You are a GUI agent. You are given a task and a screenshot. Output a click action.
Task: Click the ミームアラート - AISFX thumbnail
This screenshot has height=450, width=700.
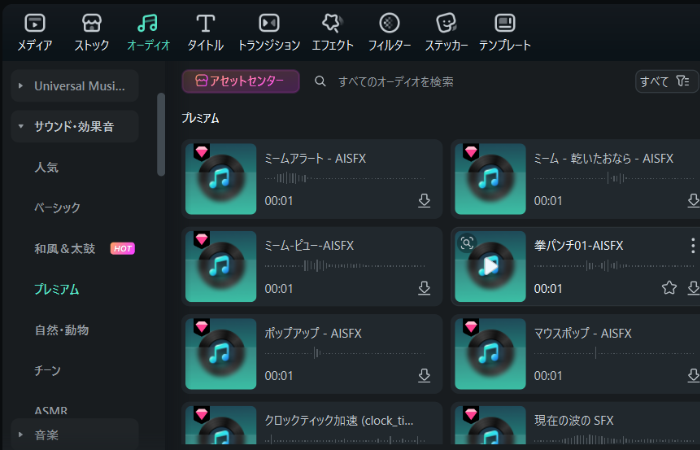[221, 179]
